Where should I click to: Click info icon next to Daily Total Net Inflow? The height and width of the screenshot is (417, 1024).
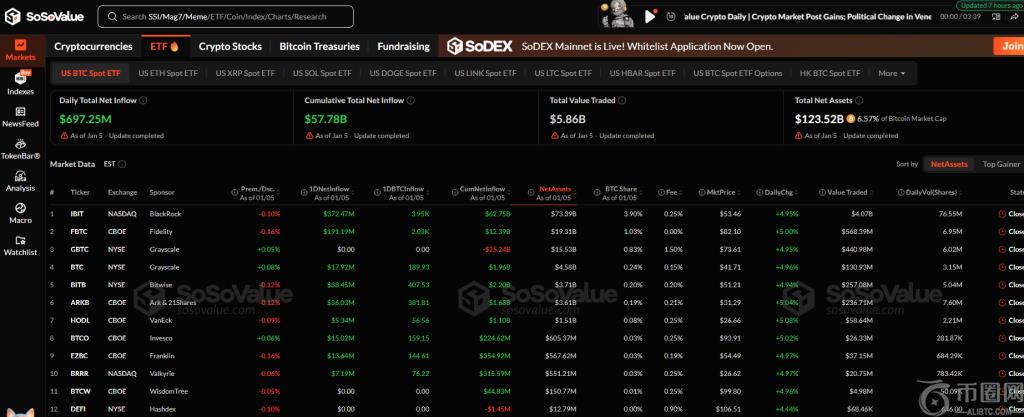pos(143,100)
